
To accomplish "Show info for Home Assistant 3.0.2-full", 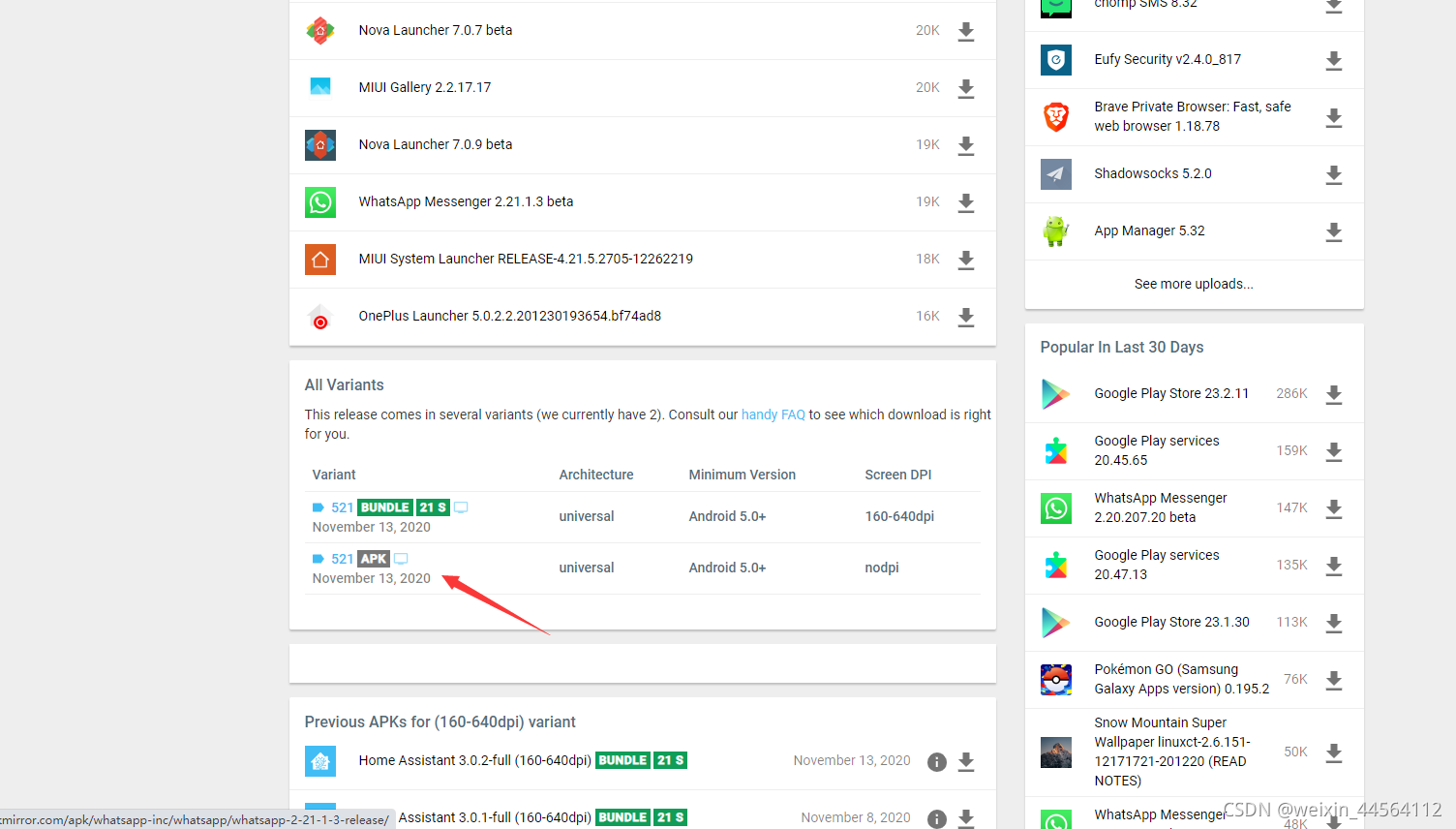I will (936, 762).
